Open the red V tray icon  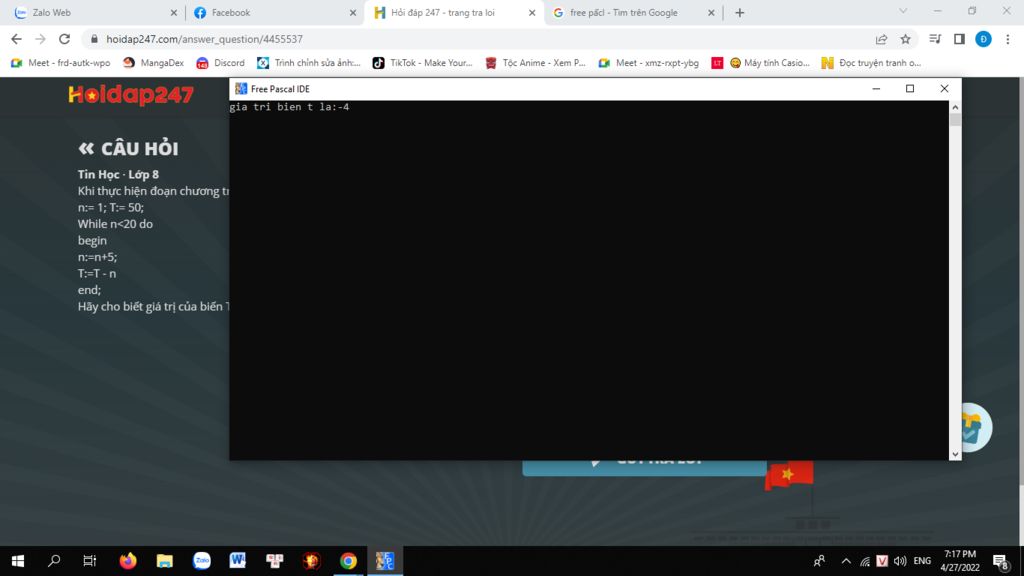[x=882, y=561]
